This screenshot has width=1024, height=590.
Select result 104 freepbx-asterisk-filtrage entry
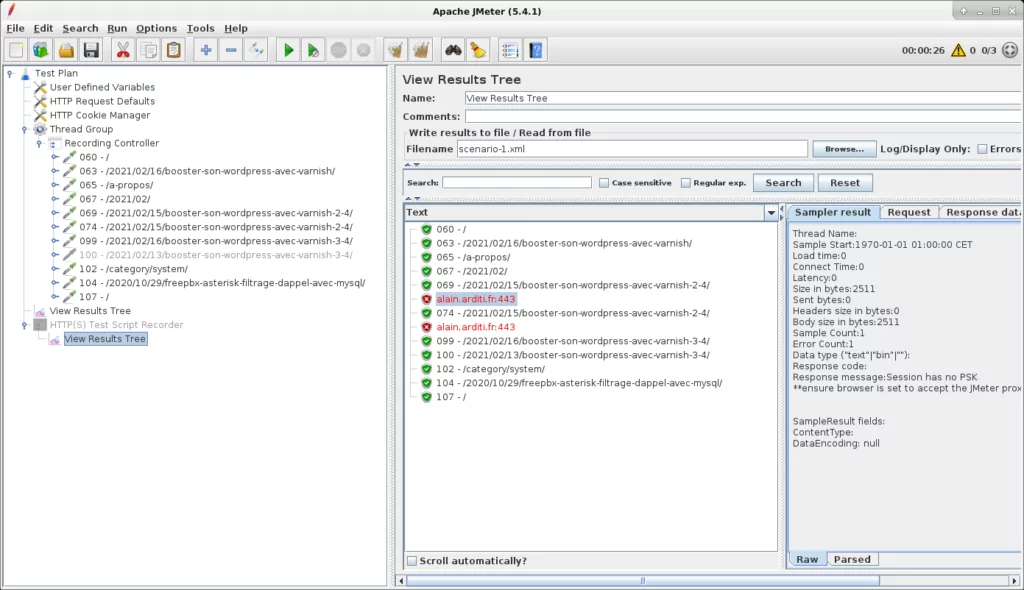tap(579, 383)
